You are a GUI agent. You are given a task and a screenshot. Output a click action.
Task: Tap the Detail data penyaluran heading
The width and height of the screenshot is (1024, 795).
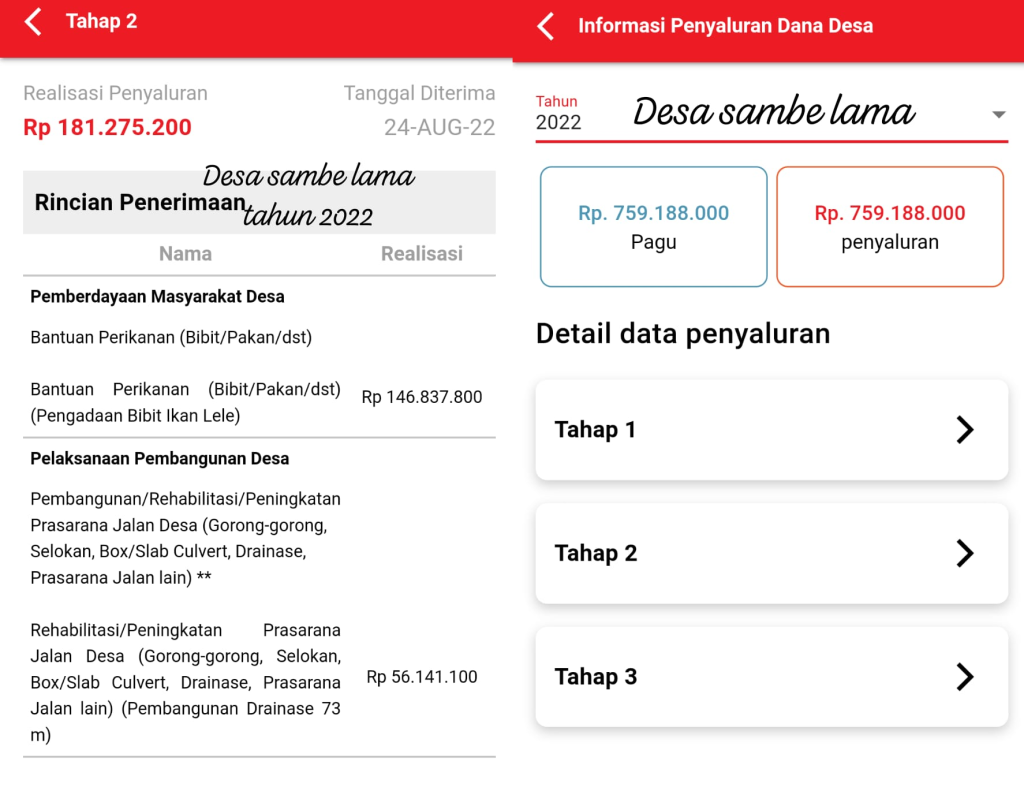point(683,333)
